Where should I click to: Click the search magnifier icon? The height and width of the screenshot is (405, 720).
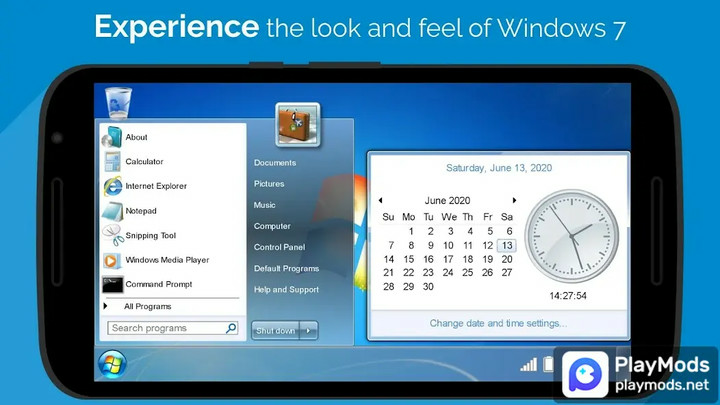tap(231, 328)
